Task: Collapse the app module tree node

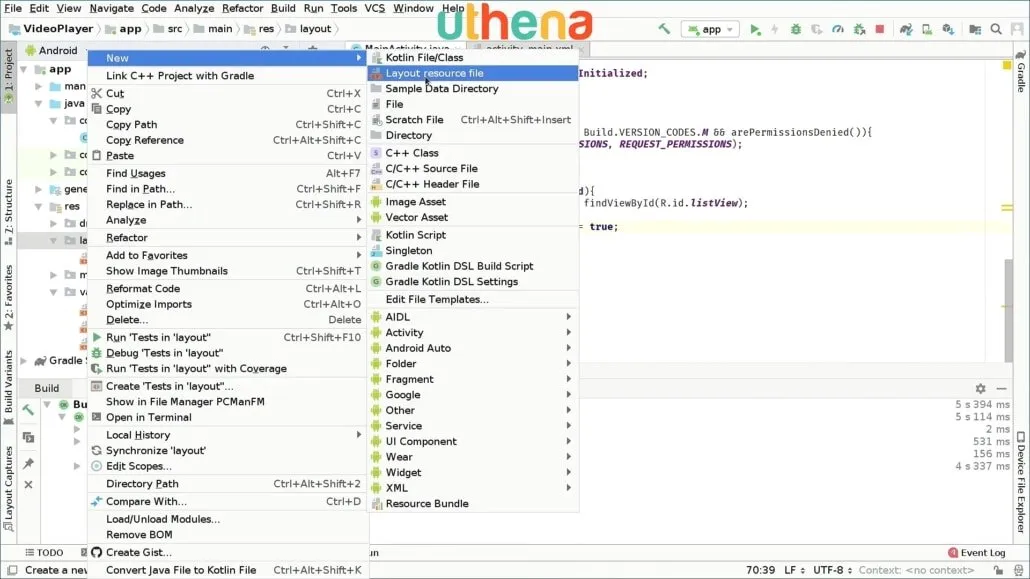Action: (24, 69)
